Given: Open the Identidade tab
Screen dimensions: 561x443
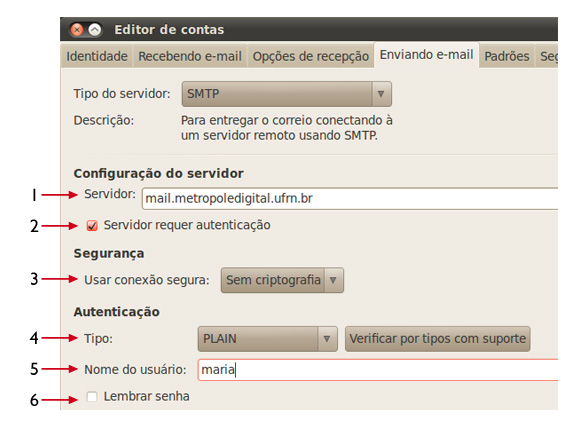Looking at the screenshot, I should 97,56.
